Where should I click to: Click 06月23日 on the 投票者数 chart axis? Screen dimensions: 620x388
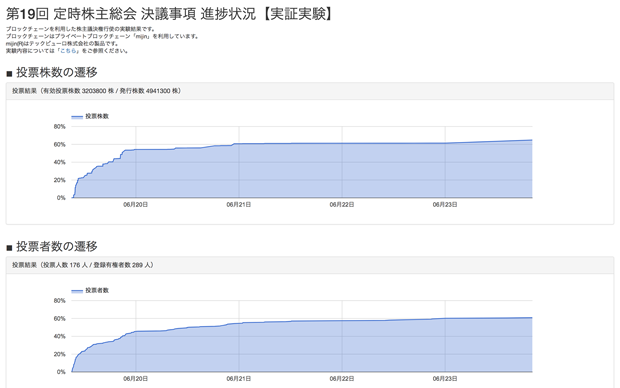click(445, 379)
